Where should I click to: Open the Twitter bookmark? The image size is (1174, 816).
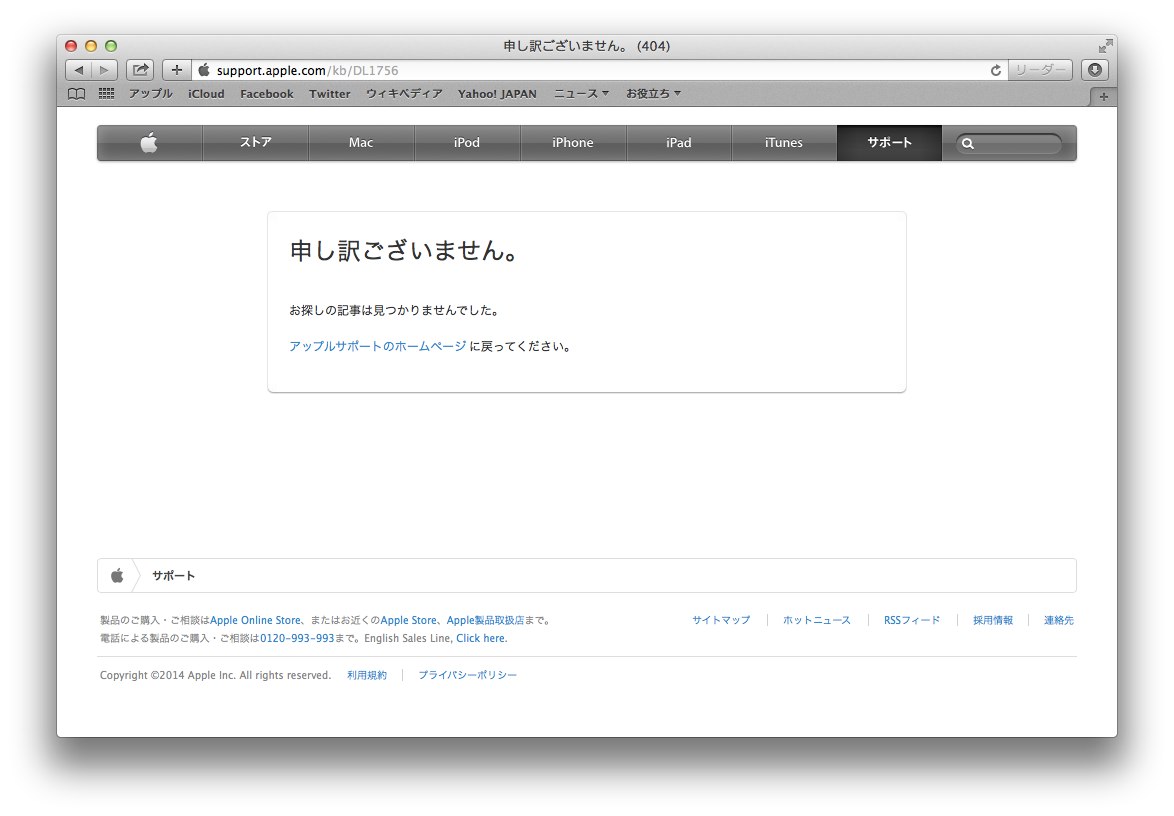[329, 94]
